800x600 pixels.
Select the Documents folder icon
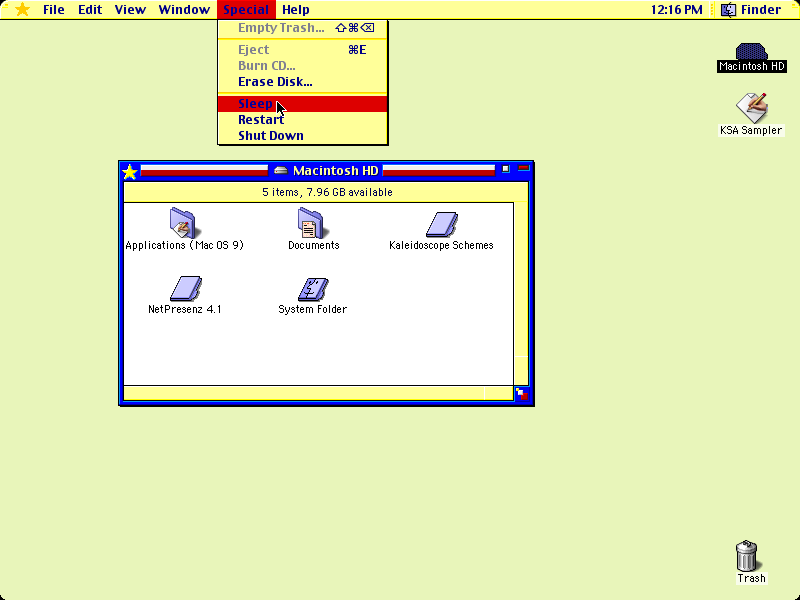point(313,229)
